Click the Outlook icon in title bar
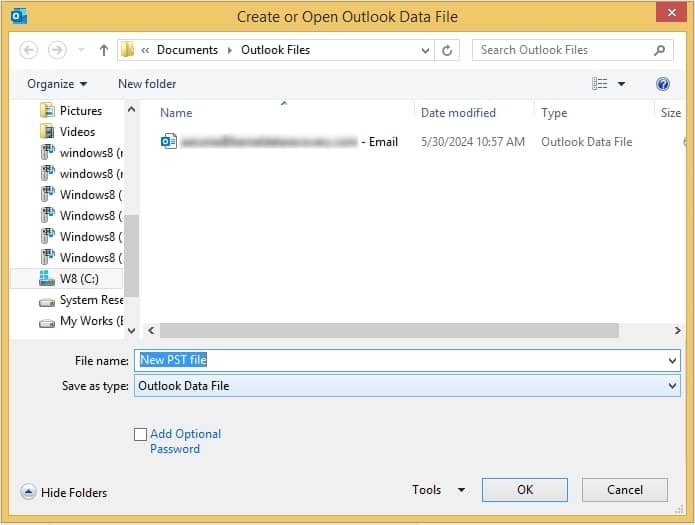Viewport: 695px width, 525px height. (19, 16)
